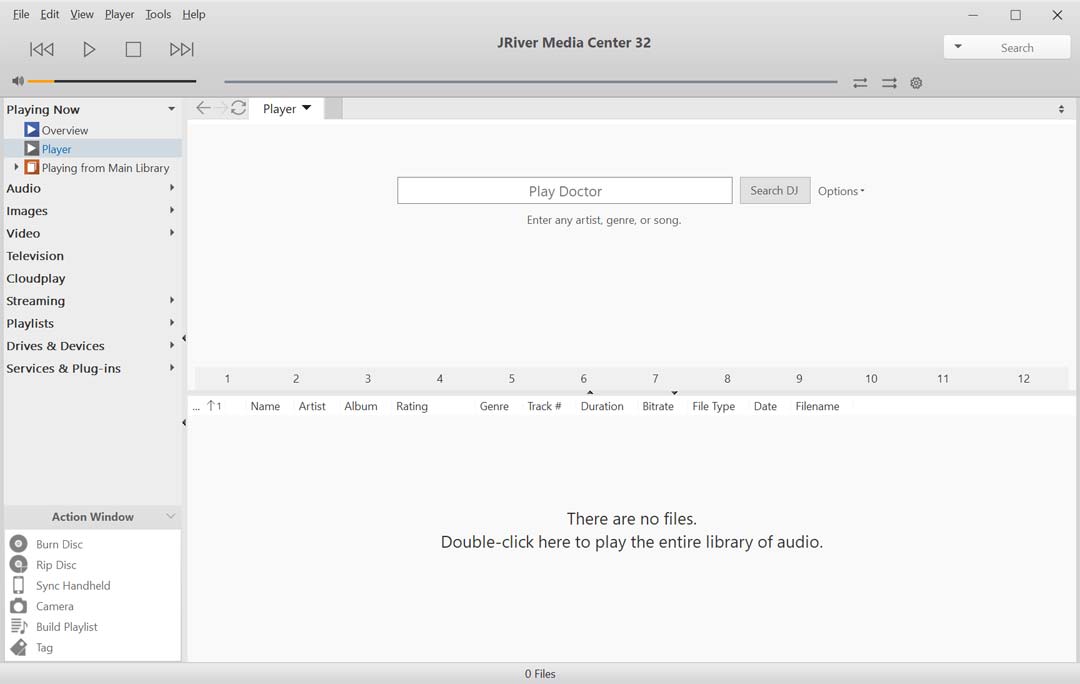This screenshot has width=1080, height=684.
Task: Open Rip Disc action
Action: pos(56,565)
